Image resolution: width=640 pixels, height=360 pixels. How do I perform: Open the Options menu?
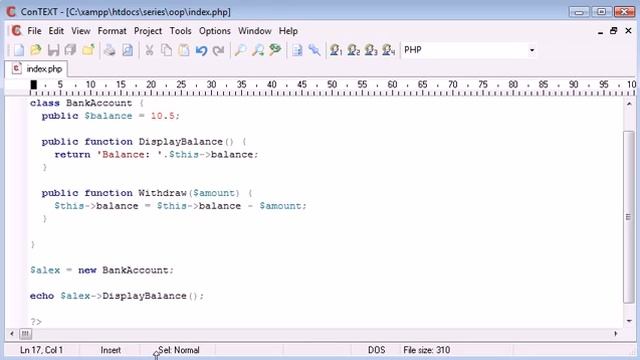(x=215, y=31)
